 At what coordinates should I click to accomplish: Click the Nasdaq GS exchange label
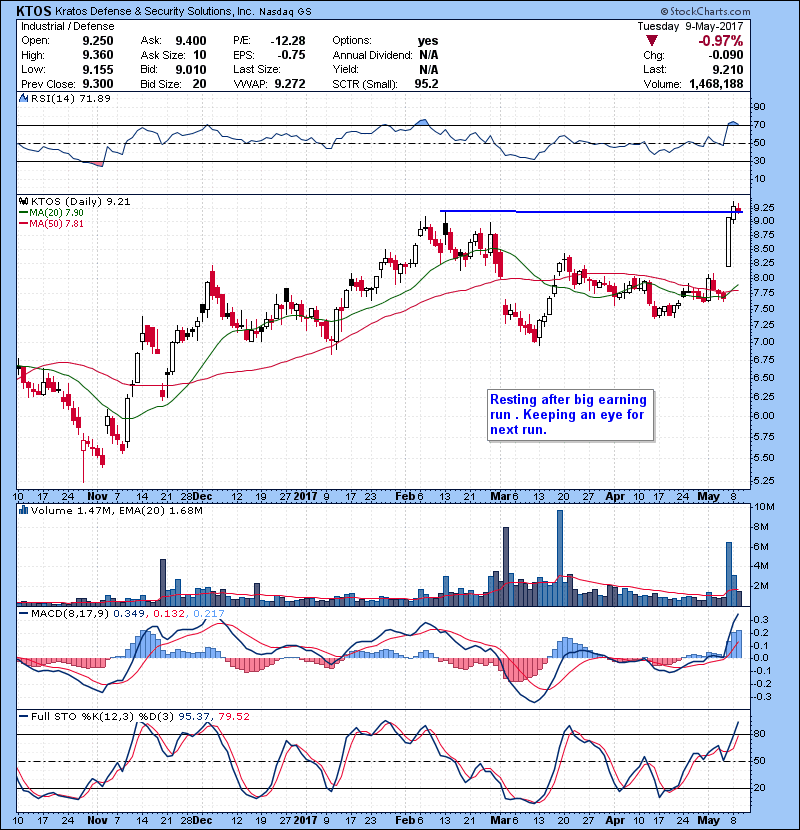285,12
